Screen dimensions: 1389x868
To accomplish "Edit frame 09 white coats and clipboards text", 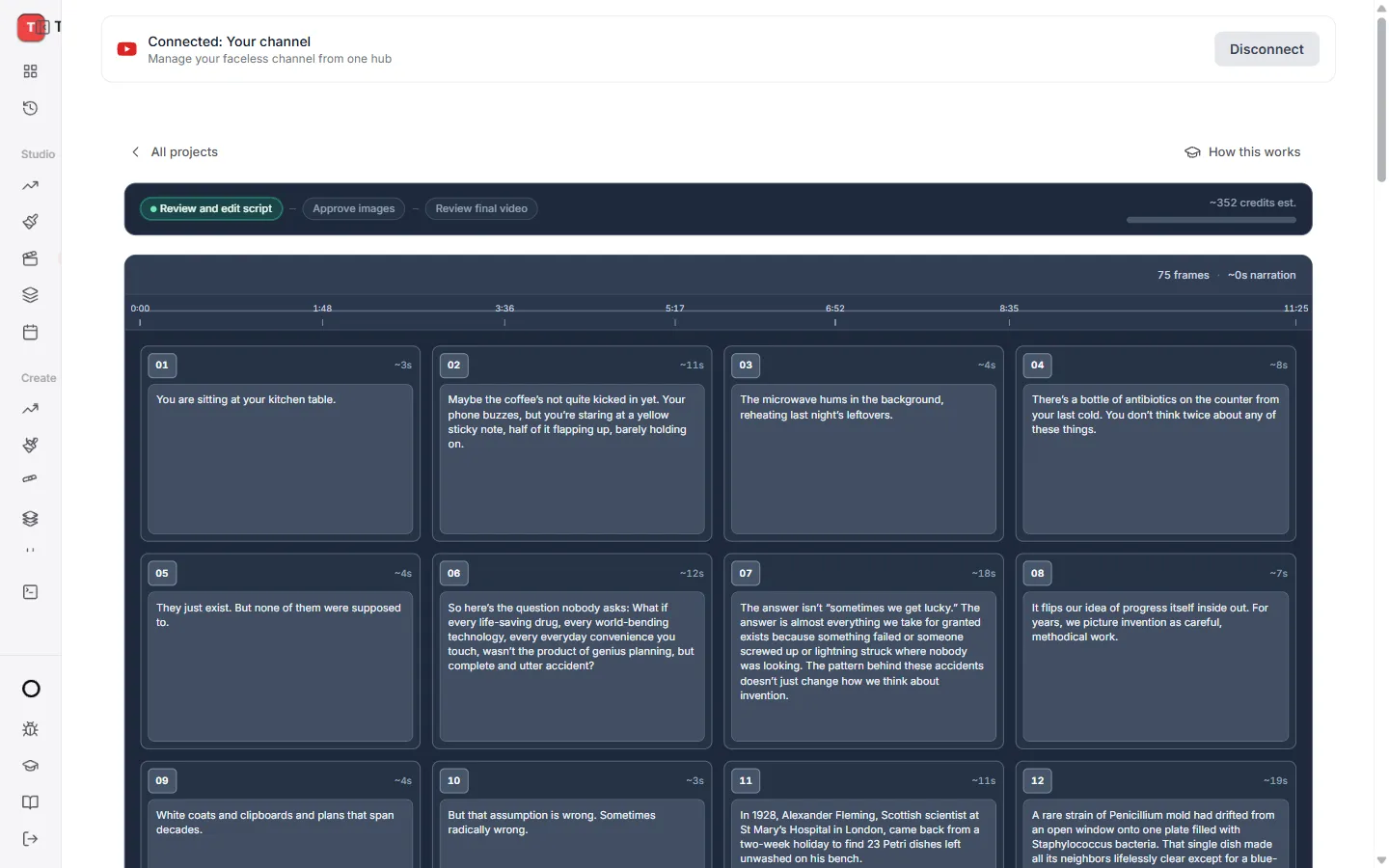I will [280, 834].
